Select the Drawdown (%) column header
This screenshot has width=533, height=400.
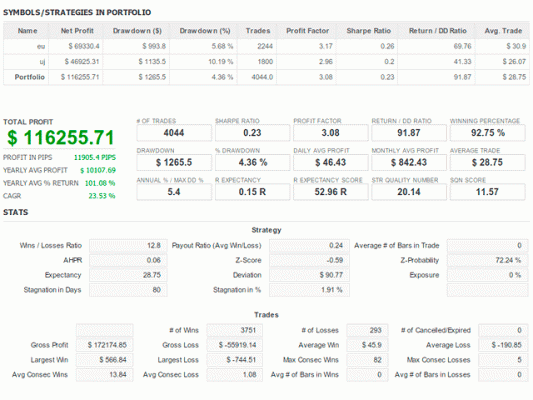[x=205, y=31]
